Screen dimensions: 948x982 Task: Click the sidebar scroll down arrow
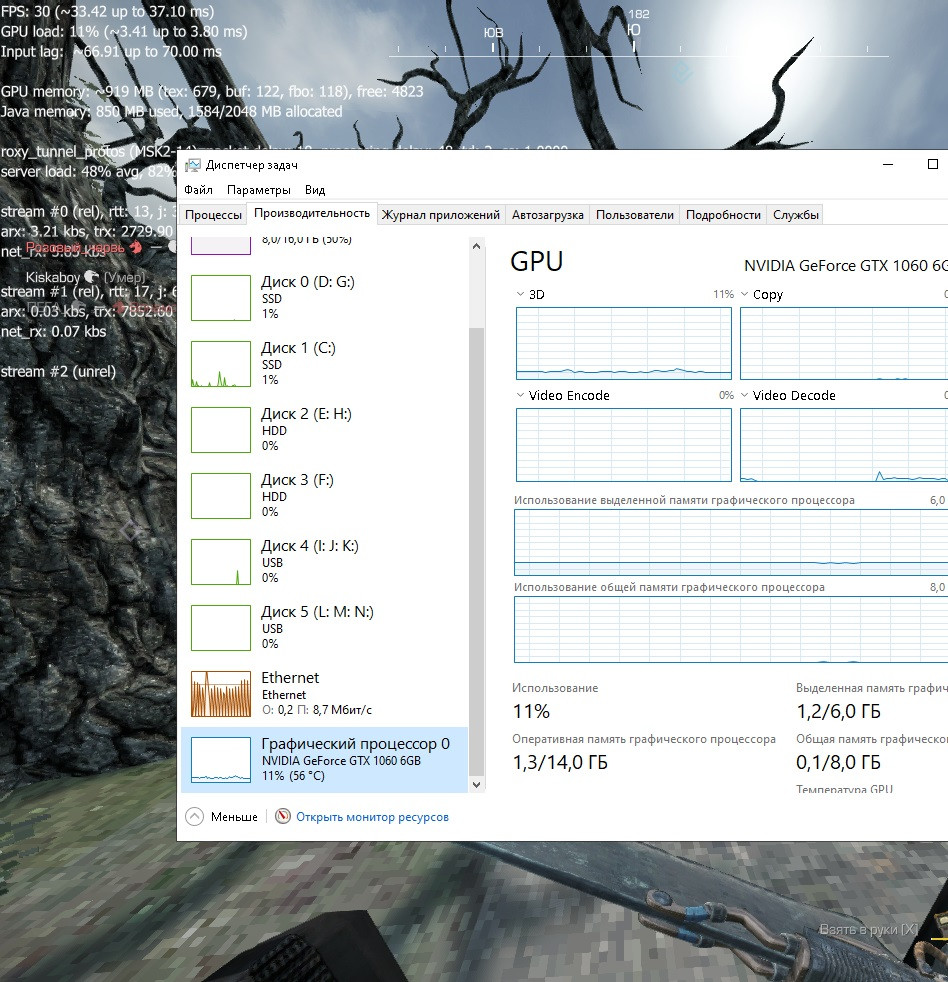[x=477, y=785]
